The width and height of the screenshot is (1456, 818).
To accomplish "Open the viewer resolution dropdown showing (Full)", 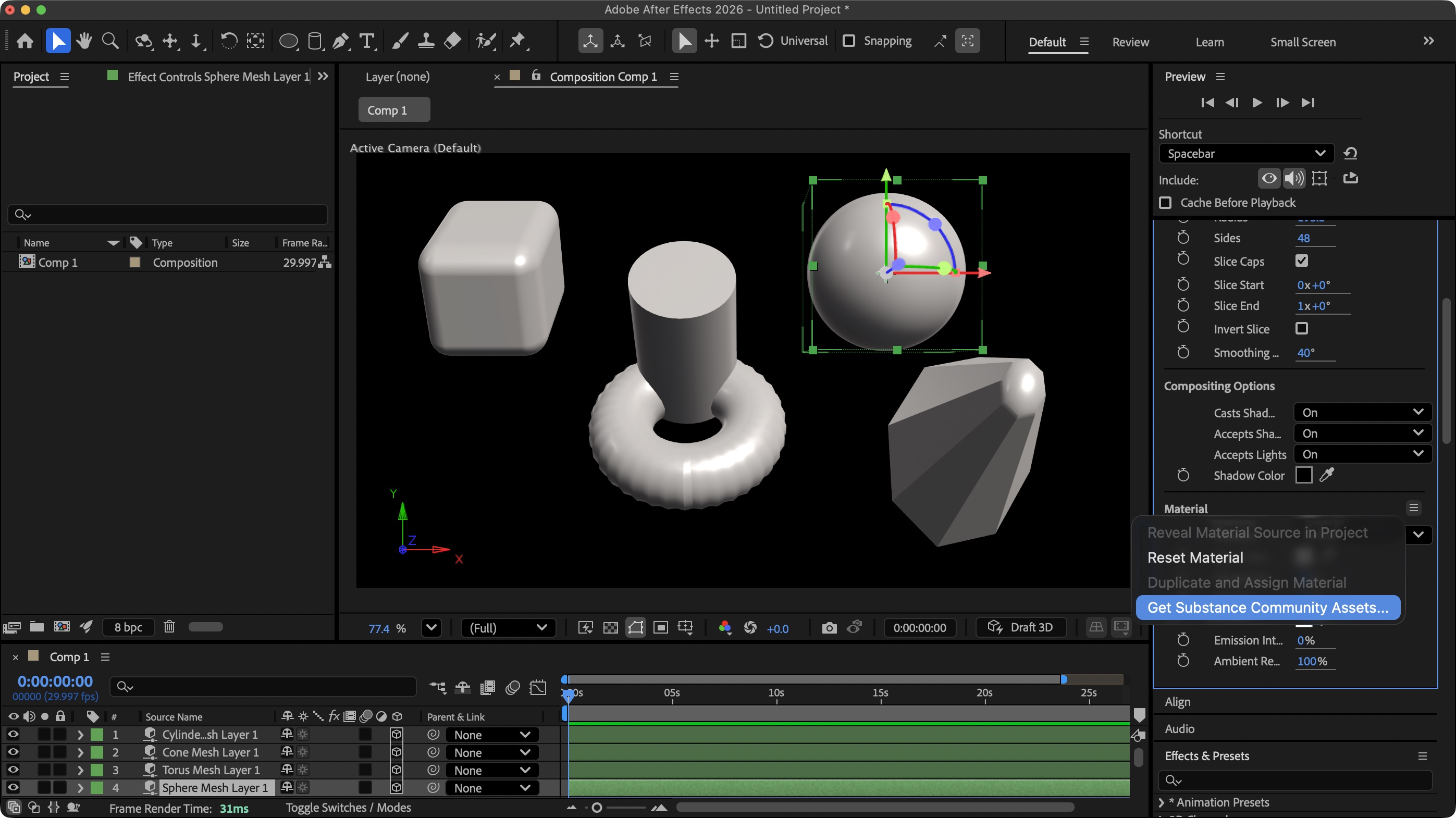I will coord(508,628).
